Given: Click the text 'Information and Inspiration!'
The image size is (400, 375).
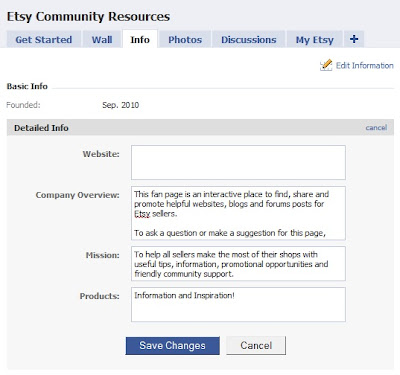Looking at the screenshot, I should pyautogui.click(x=184, y=295).
